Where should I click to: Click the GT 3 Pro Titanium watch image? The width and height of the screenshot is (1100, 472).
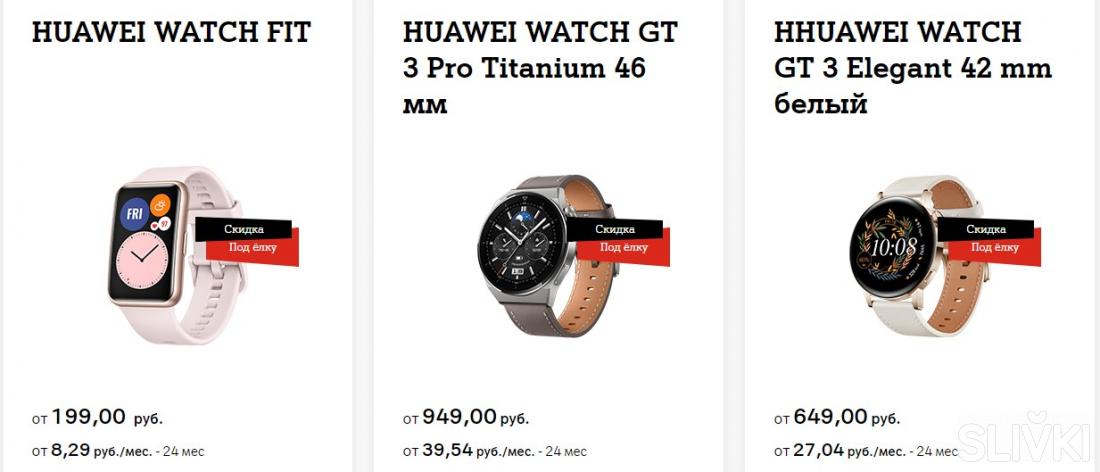click(x=546, y=255)
